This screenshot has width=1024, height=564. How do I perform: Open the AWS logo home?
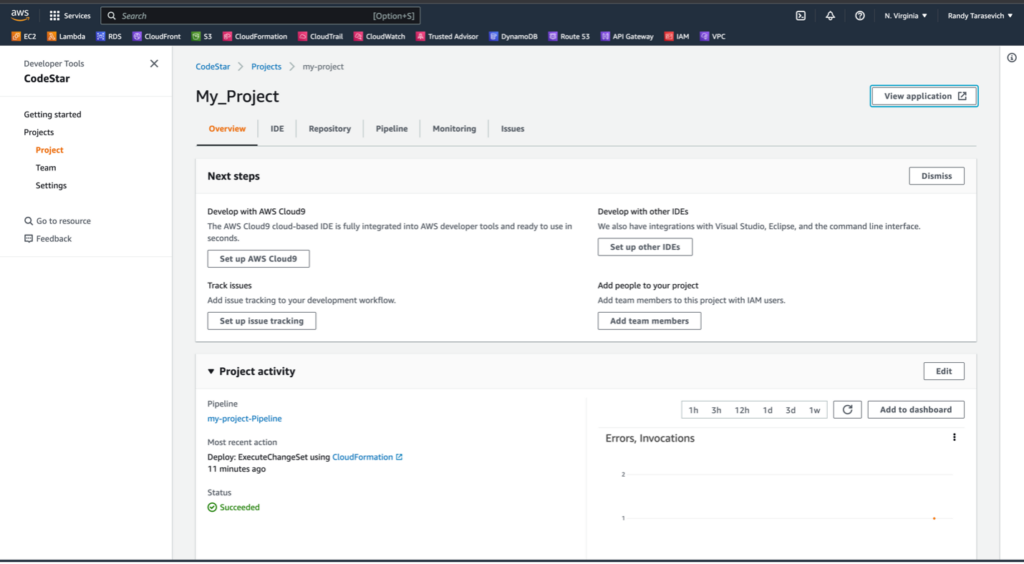[x=20, y=16]
